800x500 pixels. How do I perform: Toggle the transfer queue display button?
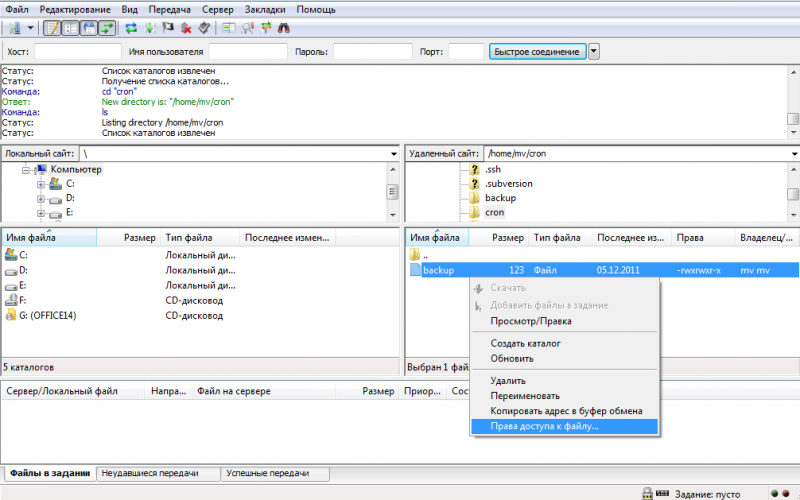[106, 28]
